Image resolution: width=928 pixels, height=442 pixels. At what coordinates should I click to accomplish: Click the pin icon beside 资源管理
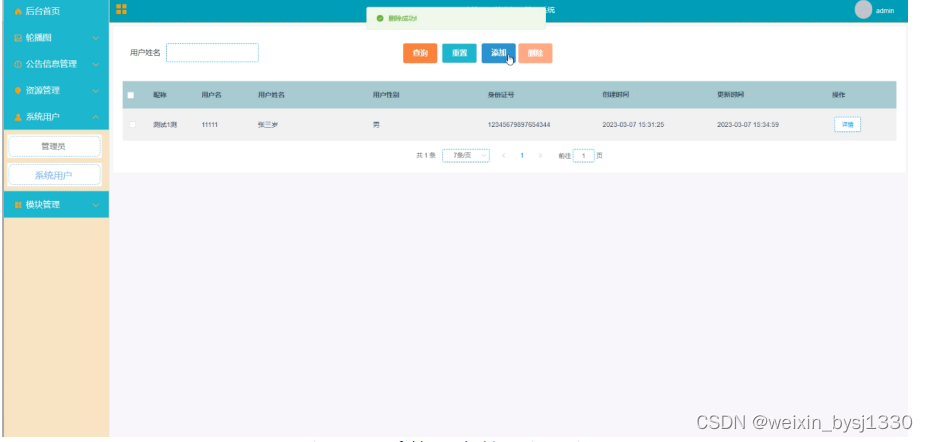click(18, 91)
